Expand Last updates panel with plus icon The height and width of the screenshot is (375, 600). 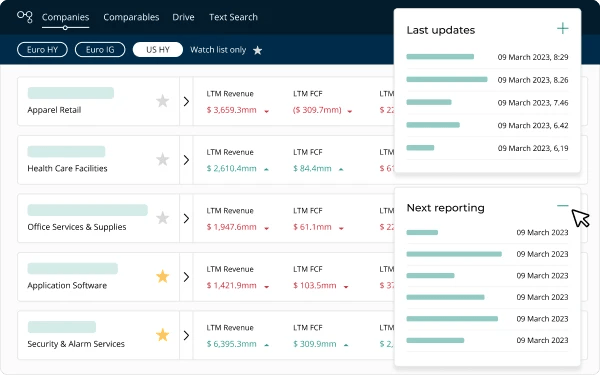(562, 28)
